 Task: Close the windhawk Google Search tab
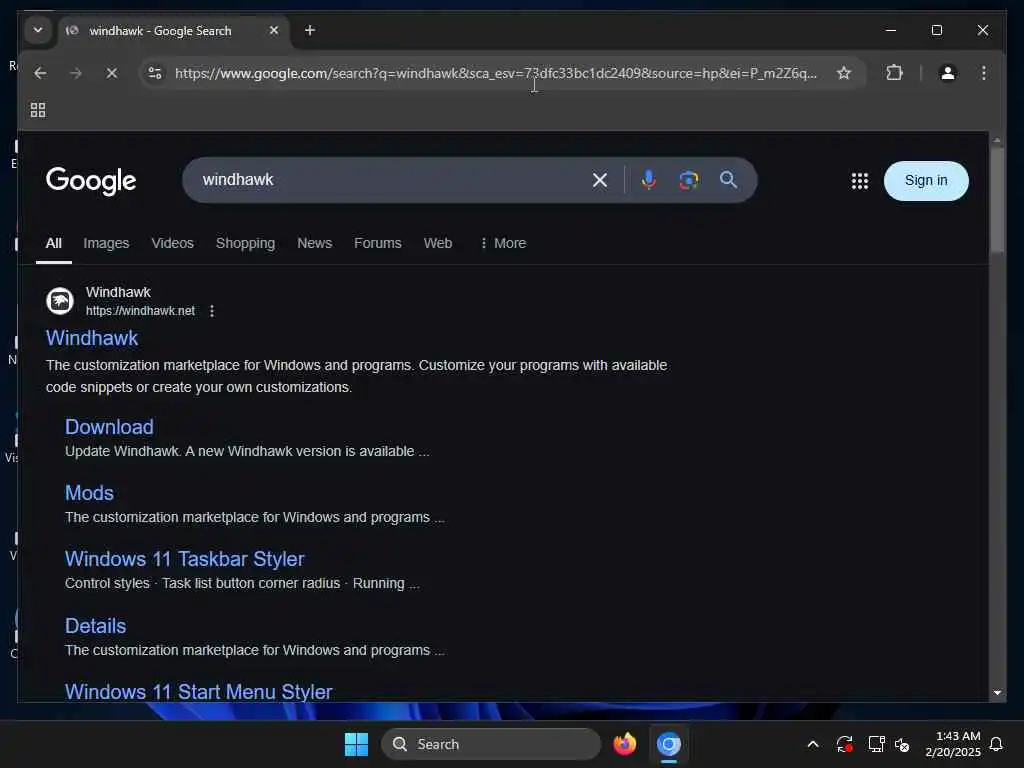[x=274, y=30]
